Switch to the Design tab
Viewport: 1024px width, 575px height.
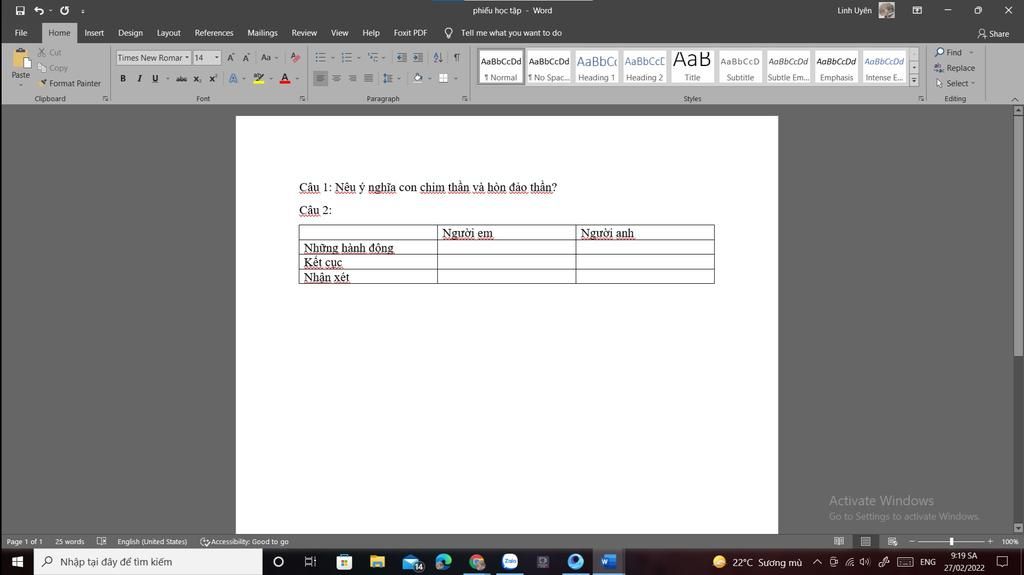(130, 33)
